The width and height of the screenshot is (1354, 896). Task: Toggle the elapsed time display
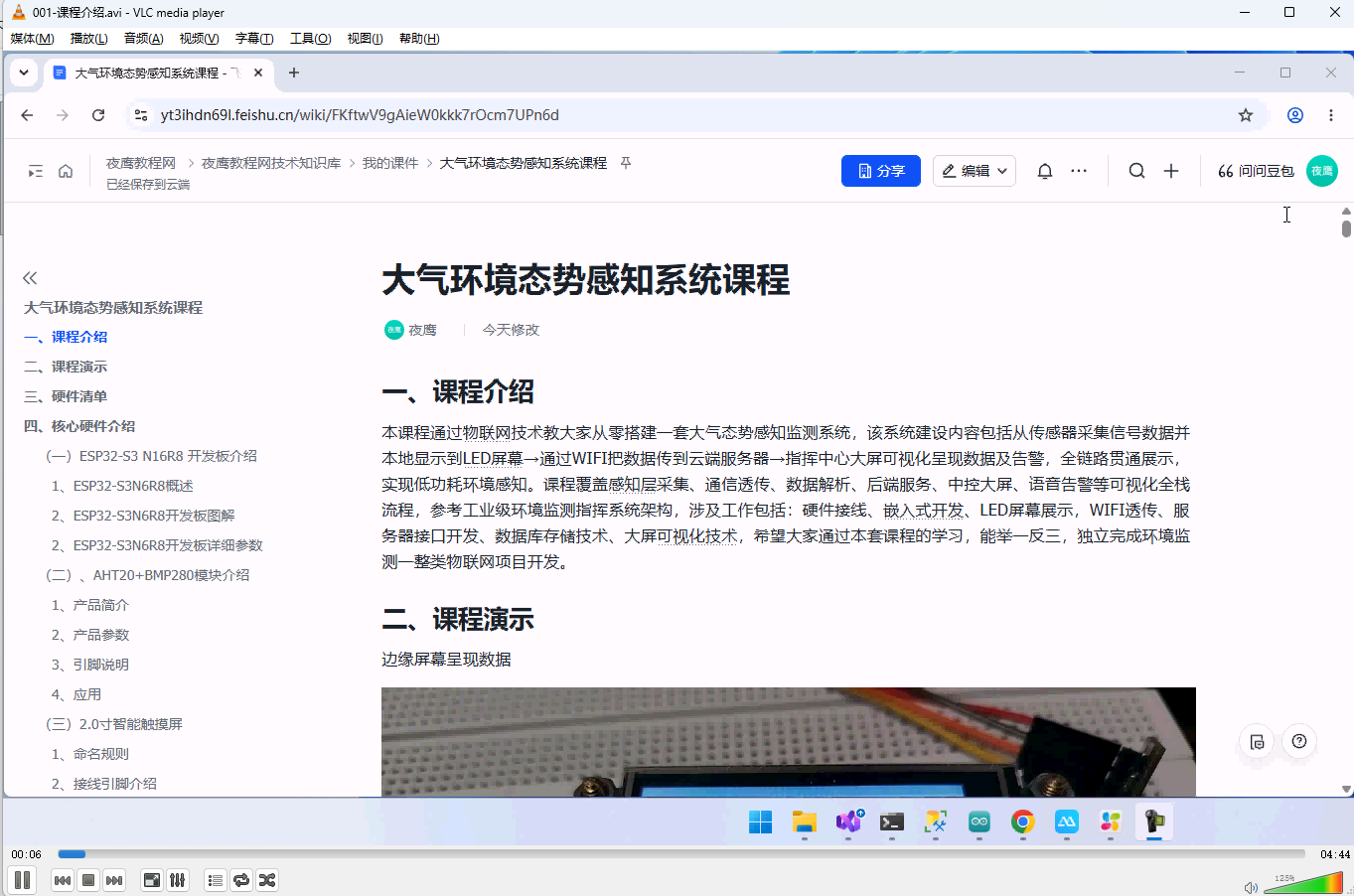(x=26, y=854)
